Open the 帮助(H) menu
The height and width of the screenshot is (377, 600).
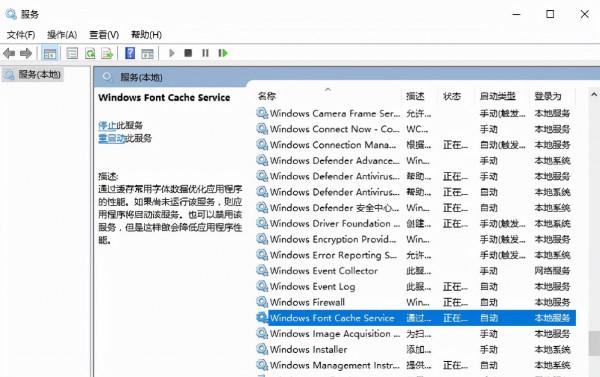click(x=146, y=35)
